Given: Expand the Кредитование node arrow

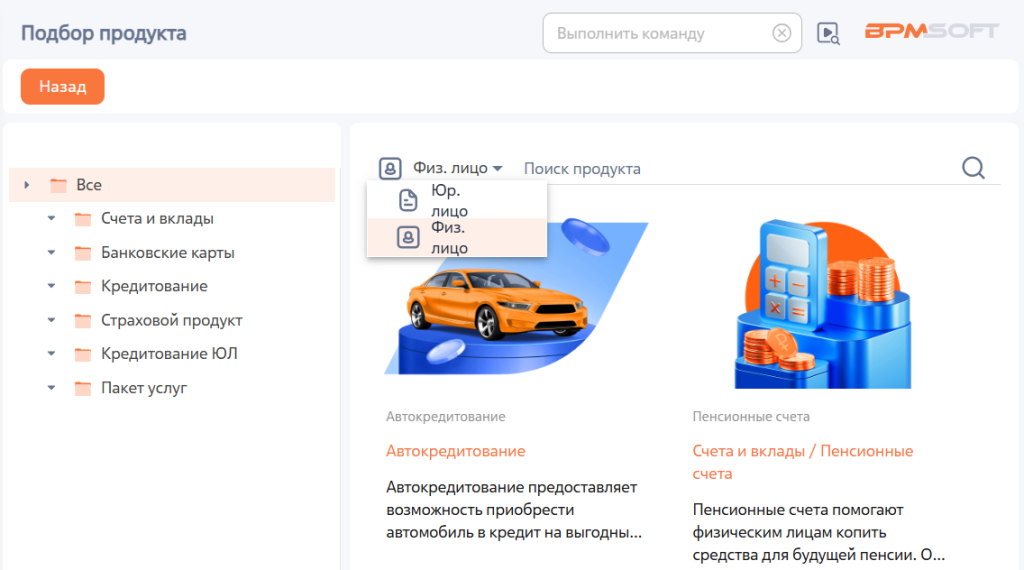Looking at the screenshot, I should pyautogui.click(x=52, y=286).
